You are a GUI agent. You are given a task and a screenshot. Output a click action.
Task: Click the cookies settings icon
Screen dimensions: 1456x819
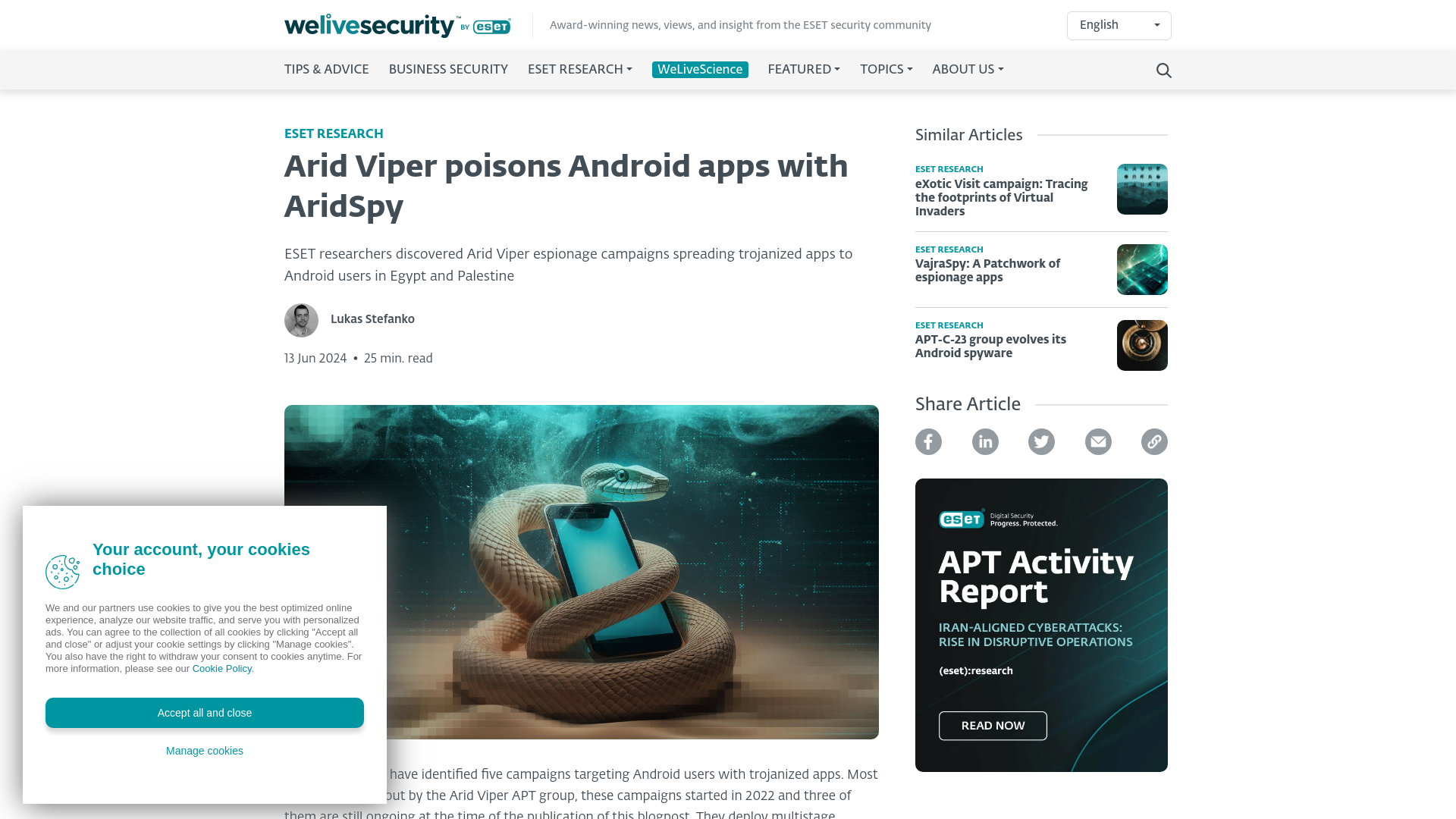coord(63,572)
